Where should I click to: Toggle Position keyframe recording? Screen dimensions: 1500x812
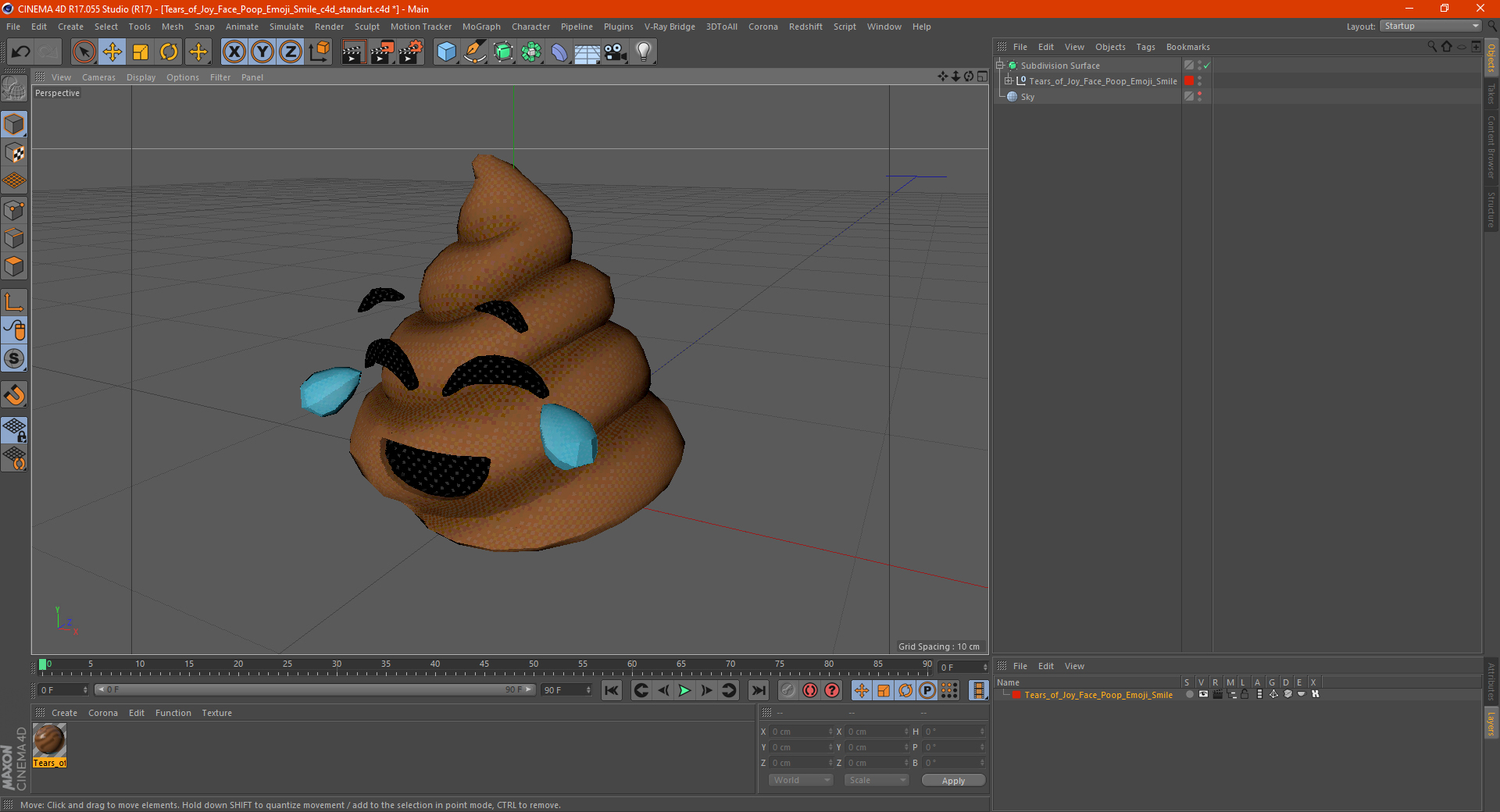tap(862, 690)
